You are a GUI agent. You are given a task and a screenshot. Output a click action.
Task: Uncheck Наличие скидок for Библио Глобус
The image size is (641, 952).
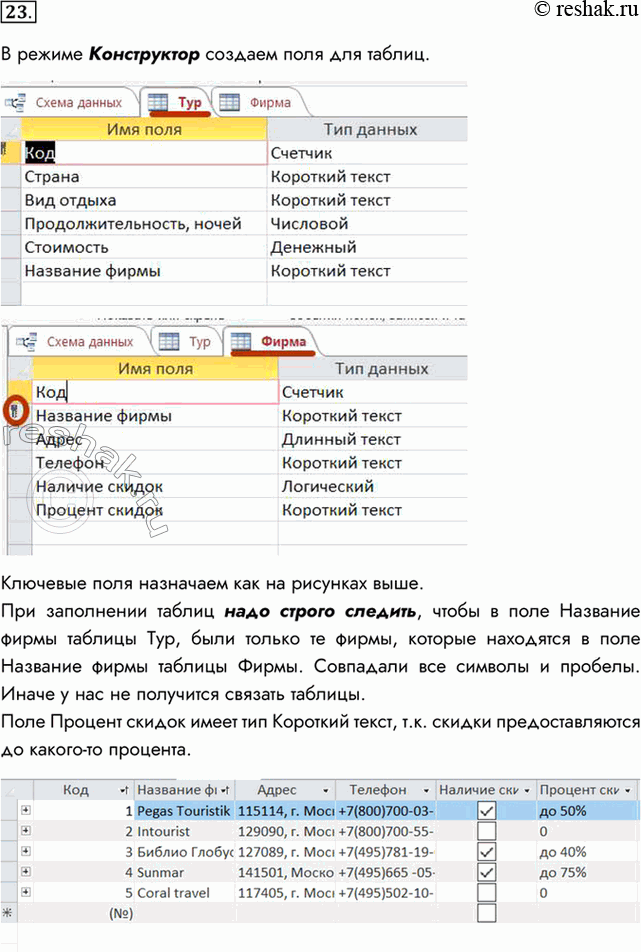pos(487,852)
